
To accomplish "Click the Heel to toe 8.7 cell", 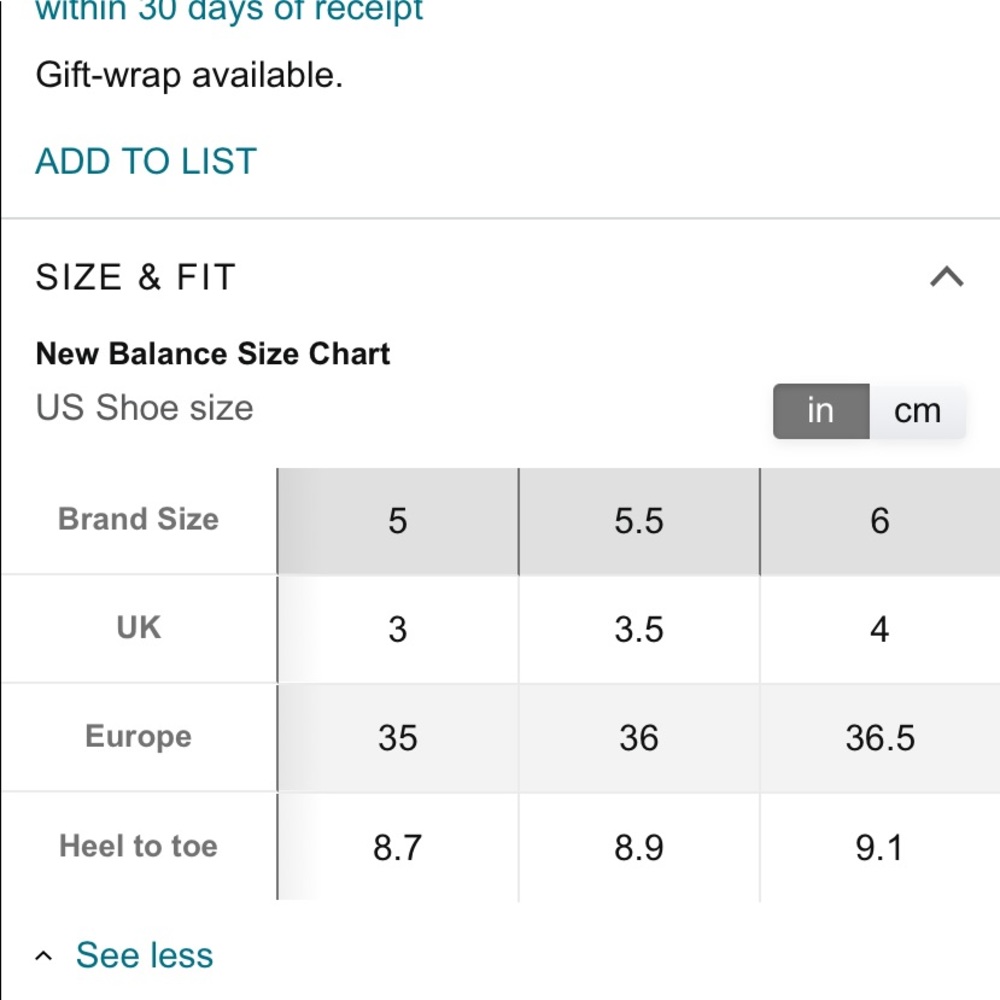I will pos(398,848).
